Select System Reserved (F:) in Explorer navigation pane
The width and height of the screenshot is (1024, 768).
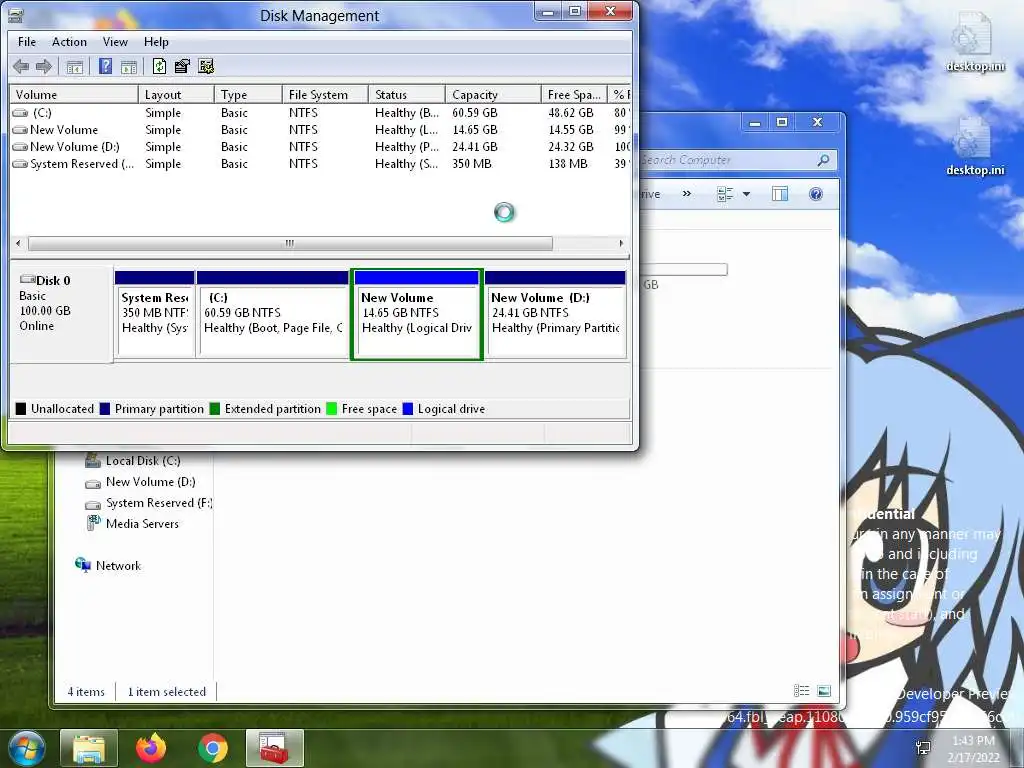[x=148, y=503]
